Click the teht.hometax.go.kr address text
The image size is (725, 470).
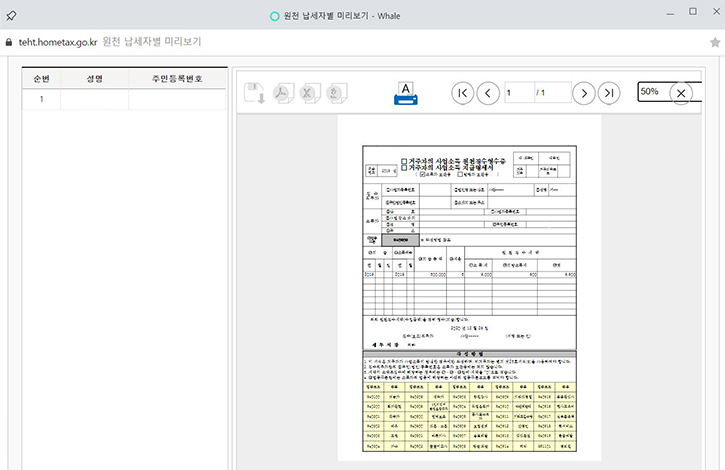[58, 42]
